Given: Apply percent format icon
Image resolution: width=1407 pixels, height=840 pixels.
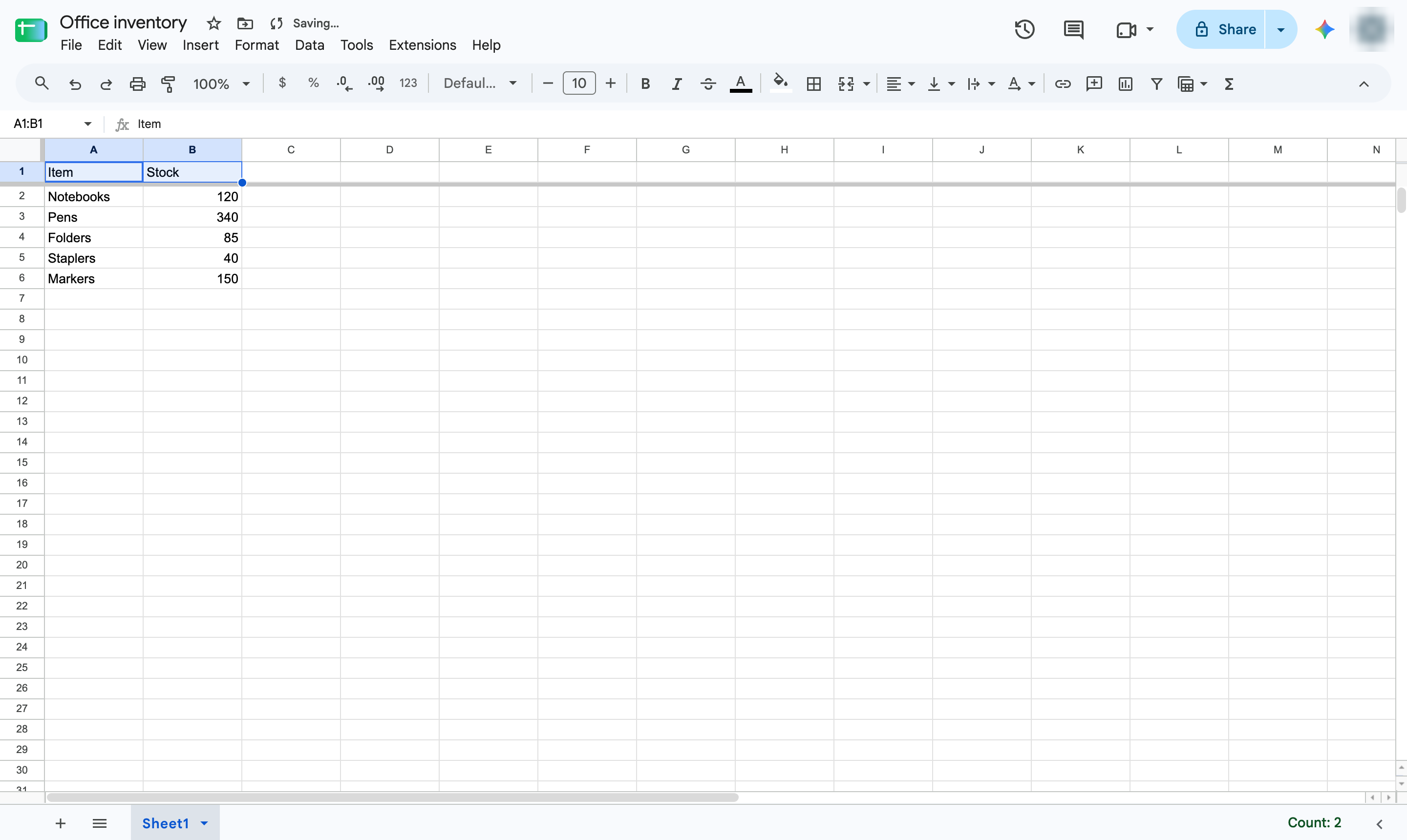Looking at the screenshot, I should [x=313, y=83].
